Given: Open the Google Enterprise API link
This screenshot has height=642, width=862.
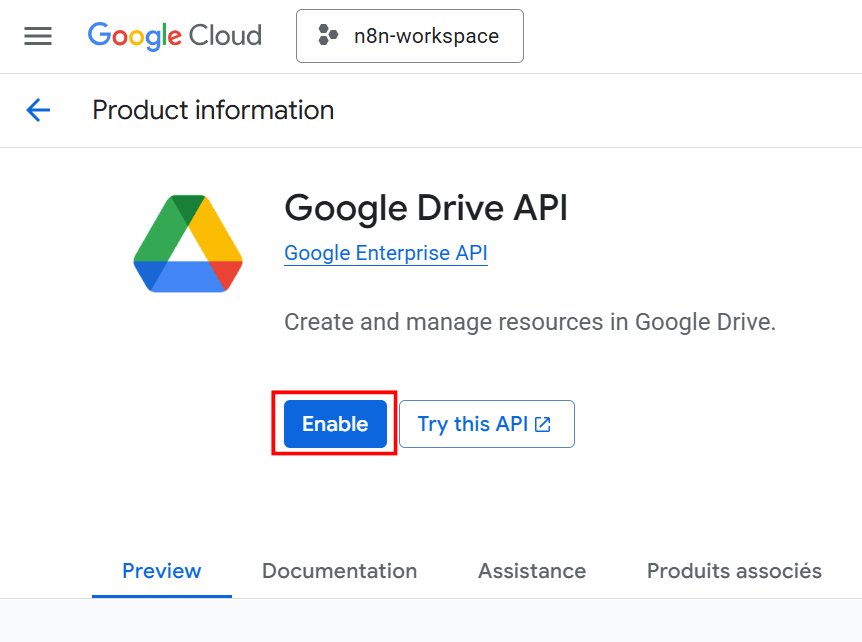Looking at the screenshot, I should click(x=385, y=253).
